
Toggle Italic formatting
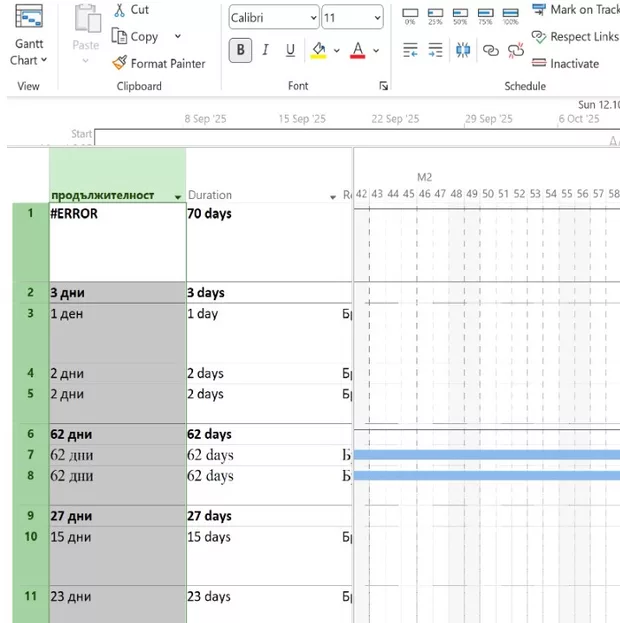pos(265,50)
